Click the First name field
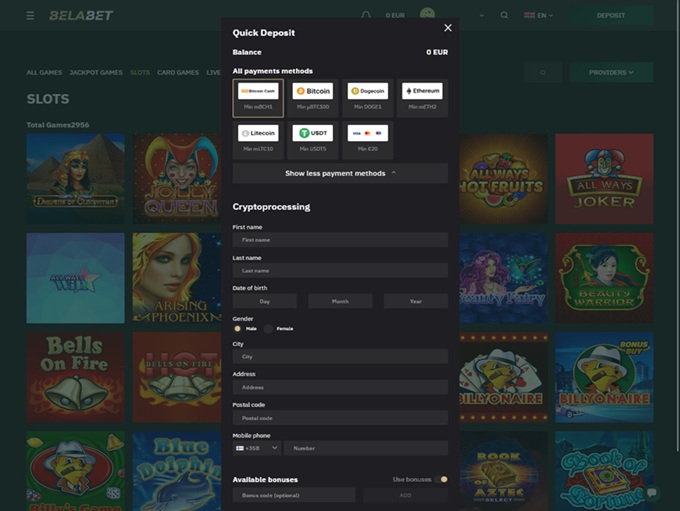680x511 pixels. tap(340, 239)
